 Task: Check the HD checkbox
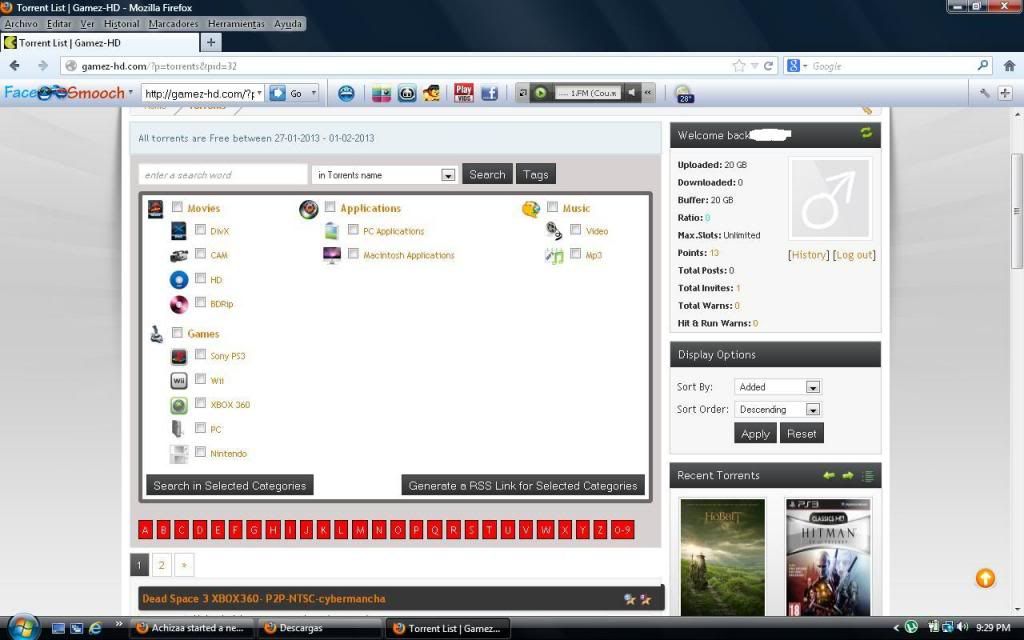click(x=200, y=278)
